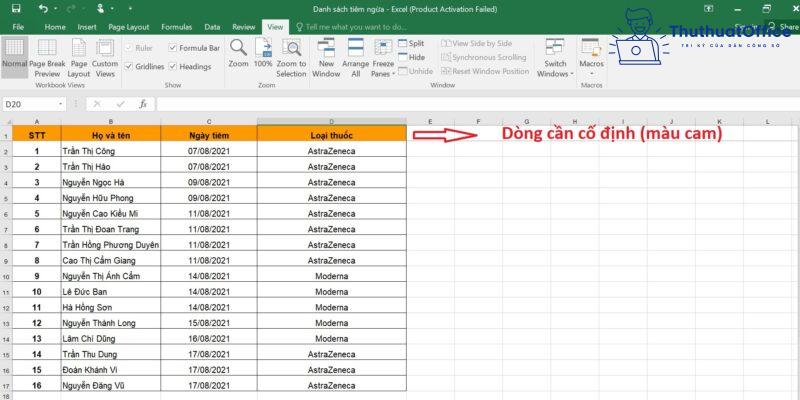The height and width of the screenshot is (400, 800).
Task: Open the Switch Windows dropdown
Action: (555, 56)
